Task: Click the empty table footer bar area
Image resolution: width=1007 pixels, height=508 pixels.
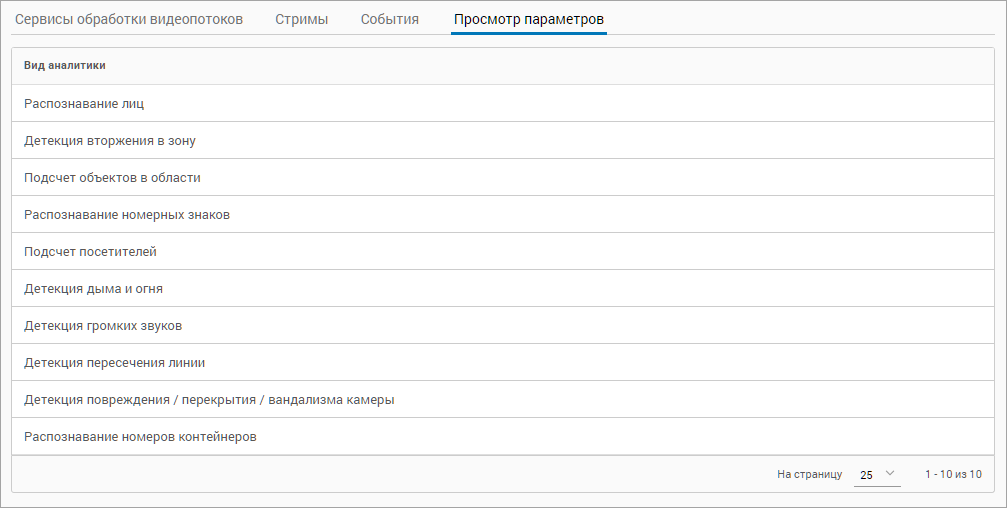Action: coord(400,474)
